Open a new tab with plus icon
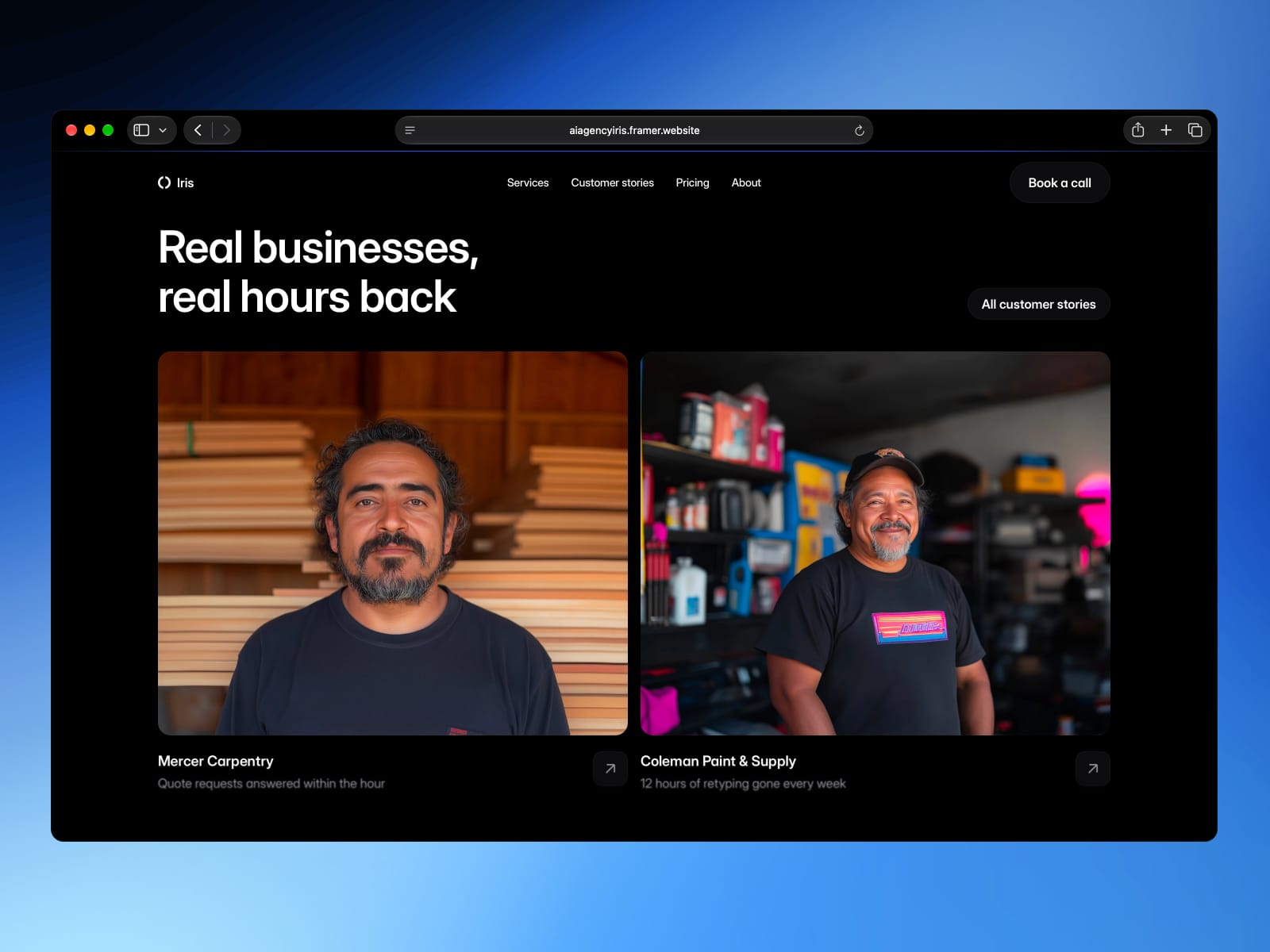 pyautogui.click(x=1166, y=130)
